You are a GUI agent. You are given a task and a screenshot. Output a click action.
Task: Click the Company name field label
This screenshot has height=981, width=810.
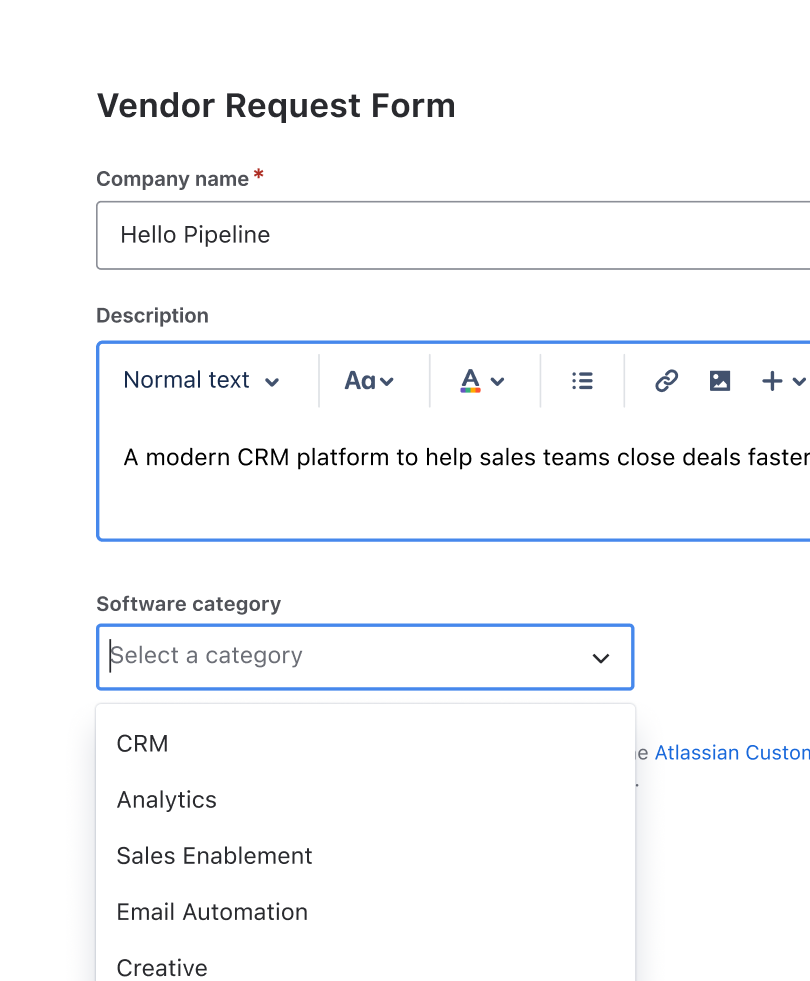172,179
